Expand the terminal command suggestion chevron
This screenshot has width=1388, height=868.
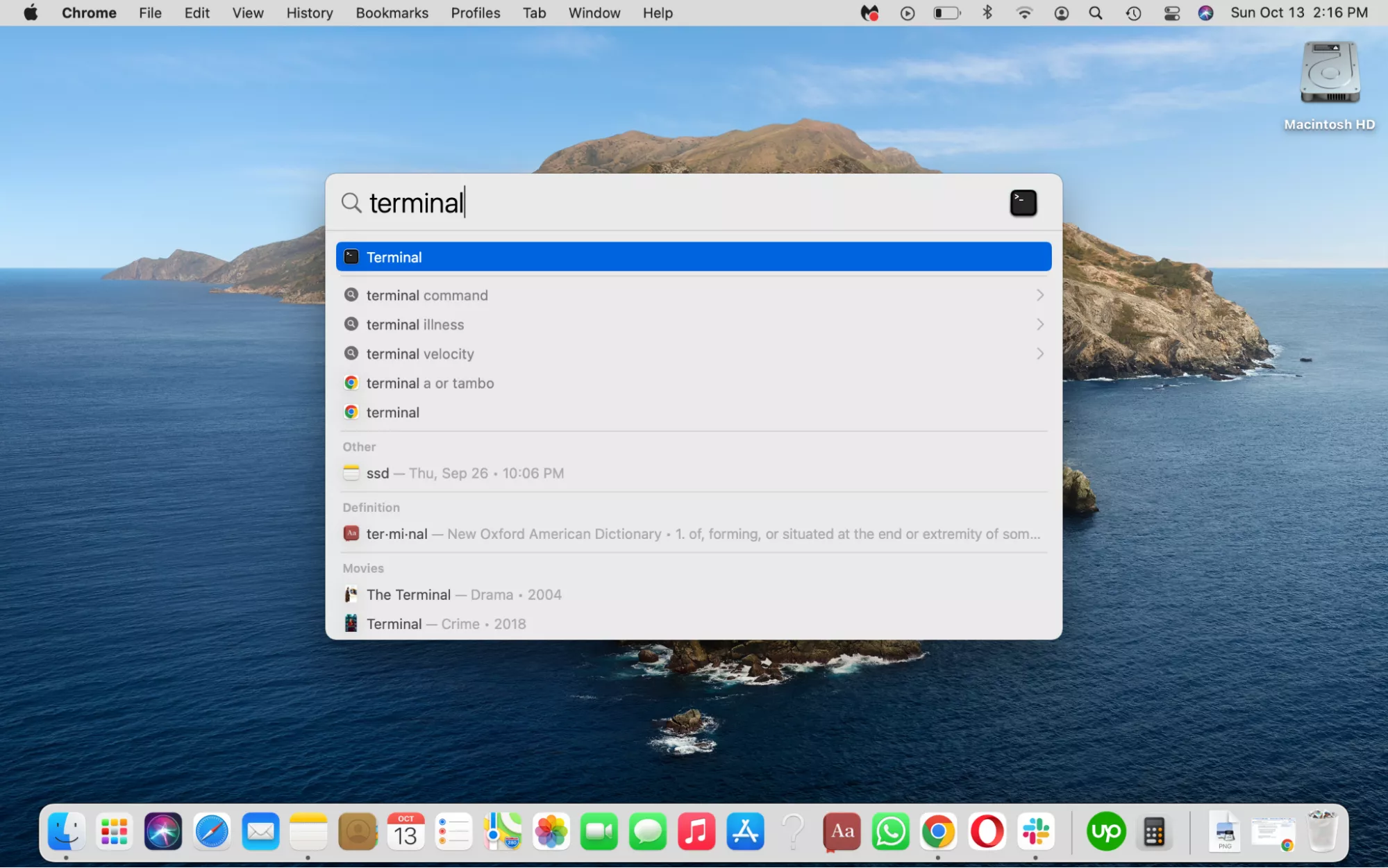coord(1039,295)
